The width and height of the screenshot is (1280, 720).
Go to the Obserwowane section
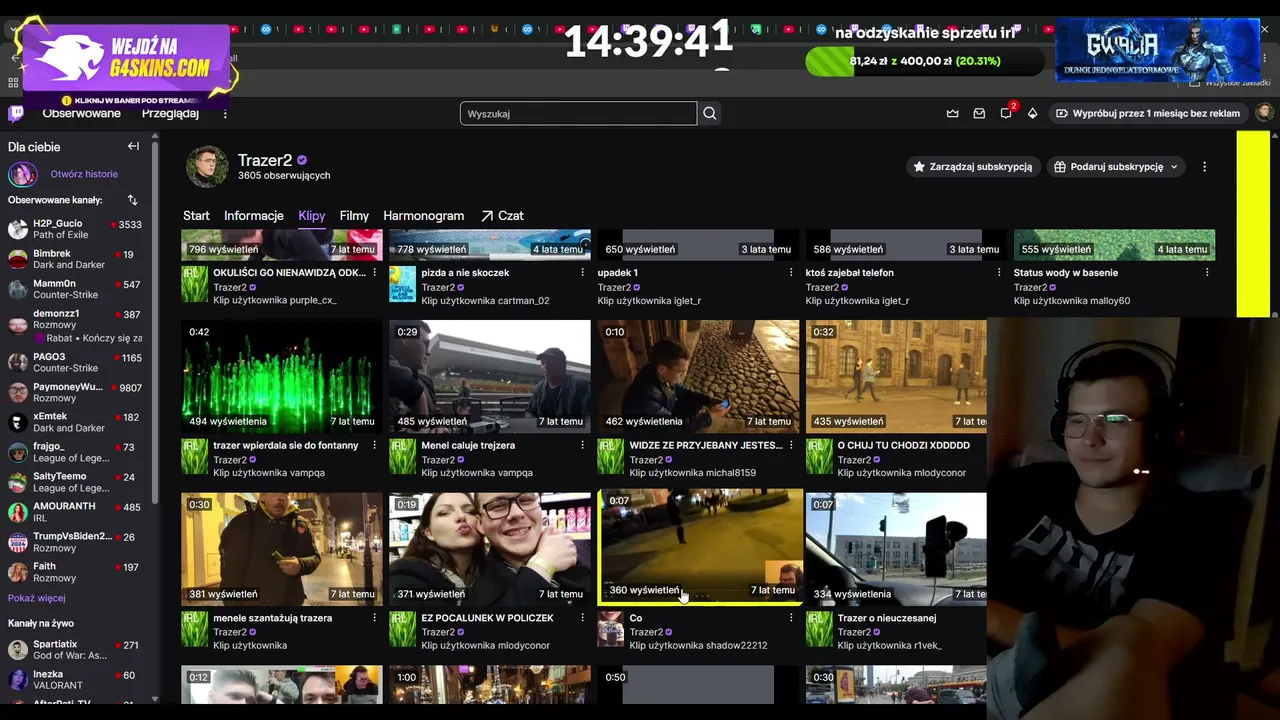tap(82, 114)
